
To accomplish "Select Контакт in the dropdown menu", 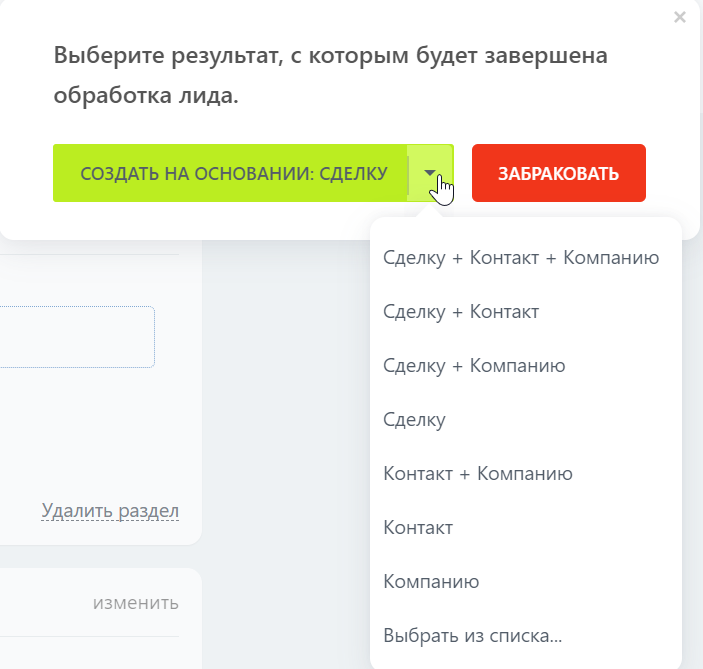I will click(x=418, y=528).
